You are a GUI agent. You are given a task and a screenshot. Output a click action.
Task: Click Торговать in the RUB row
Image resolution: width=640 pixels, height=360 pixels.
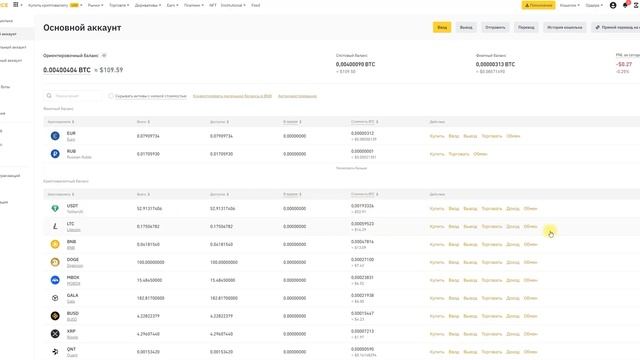click(x=459, y=154)
